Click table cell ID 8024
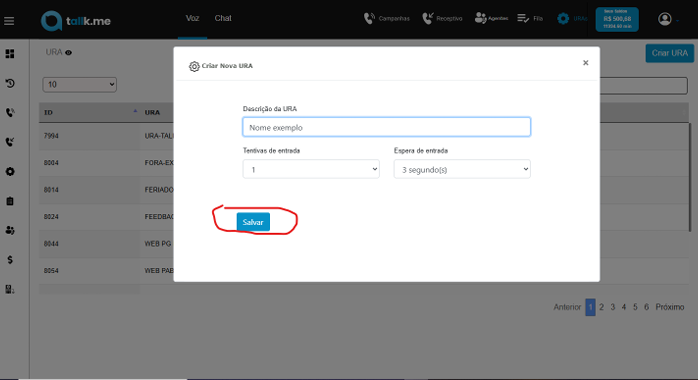 pyautogui.click(x=51, y=217)
